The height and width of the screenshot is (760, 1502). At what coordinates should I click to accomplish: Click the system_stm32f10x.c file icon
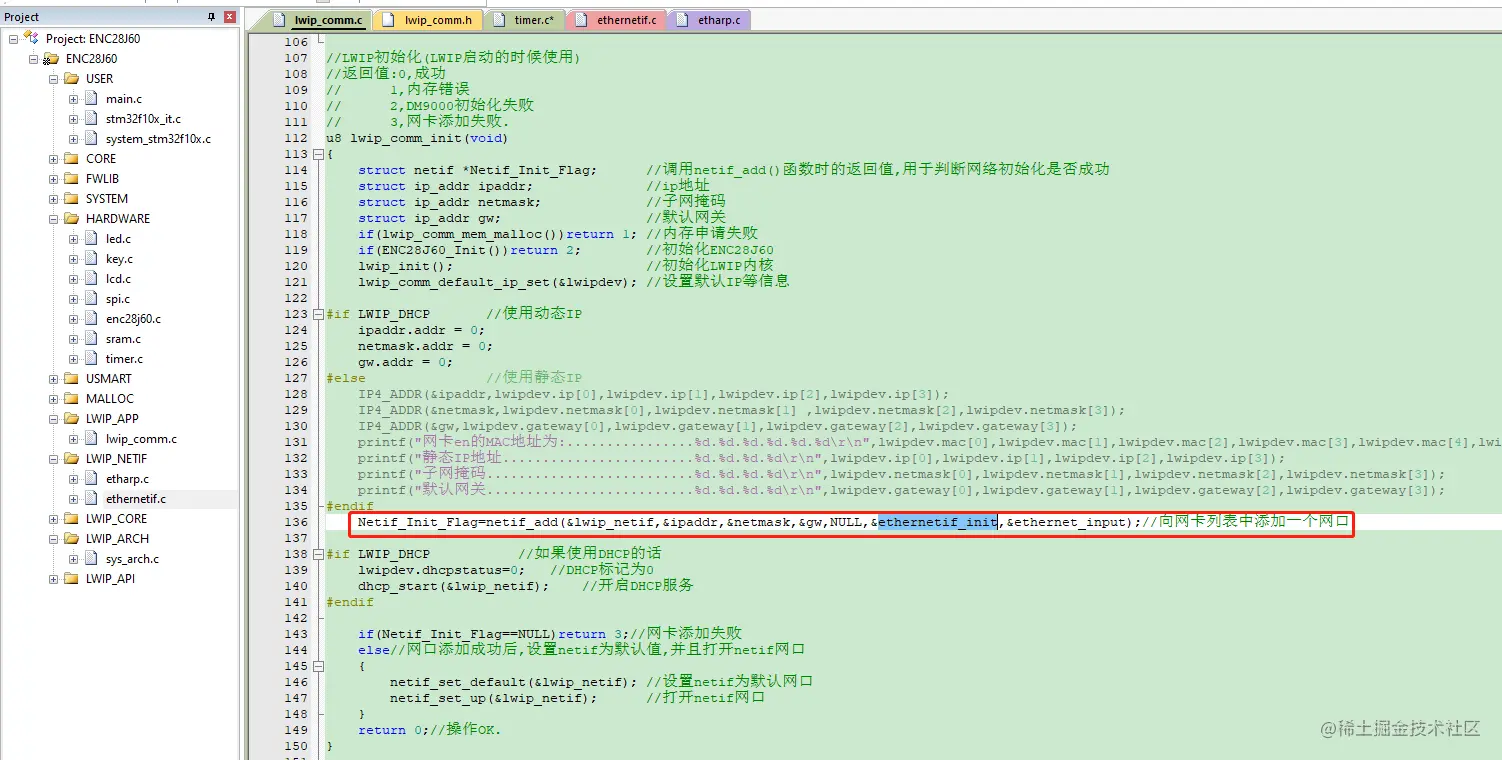(x=92, y=139)
